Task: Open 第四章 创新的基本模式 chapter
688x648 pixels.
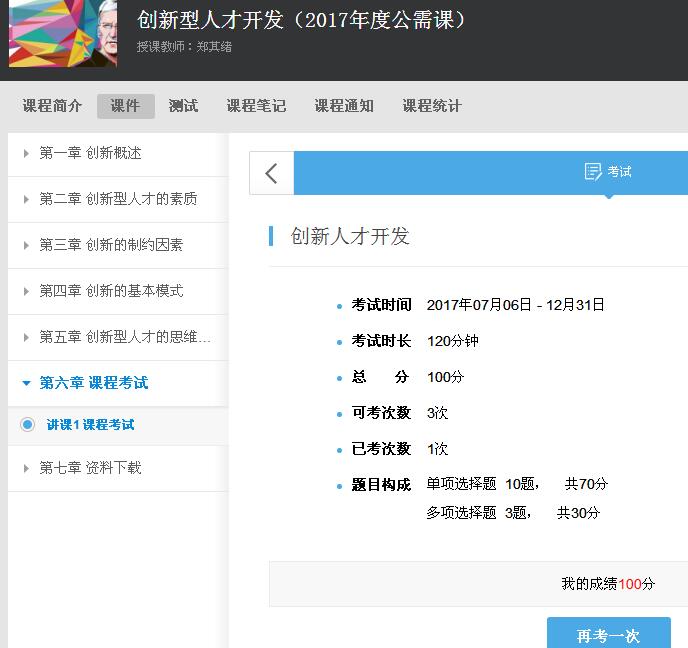Action: (111, 291)
